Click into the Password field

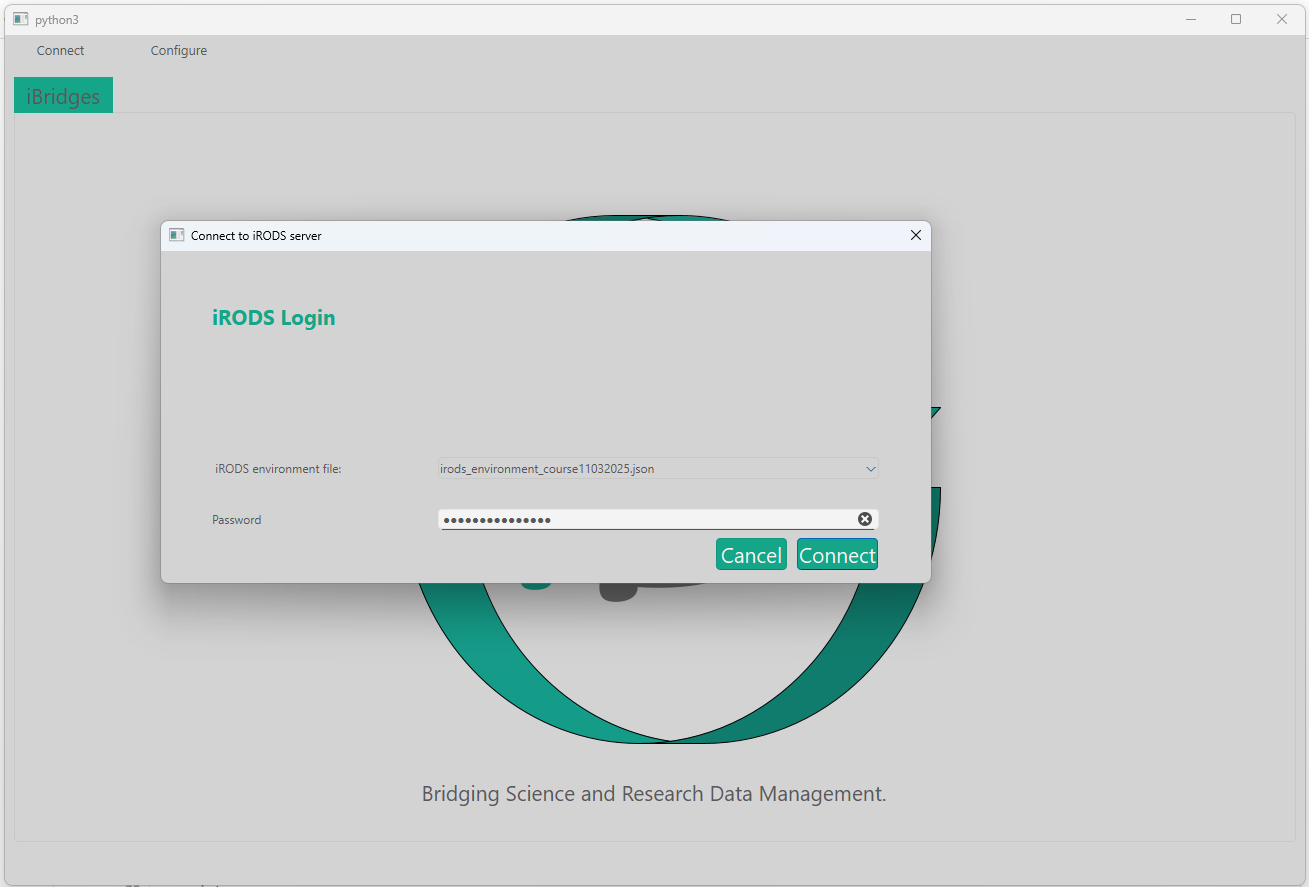658,519
